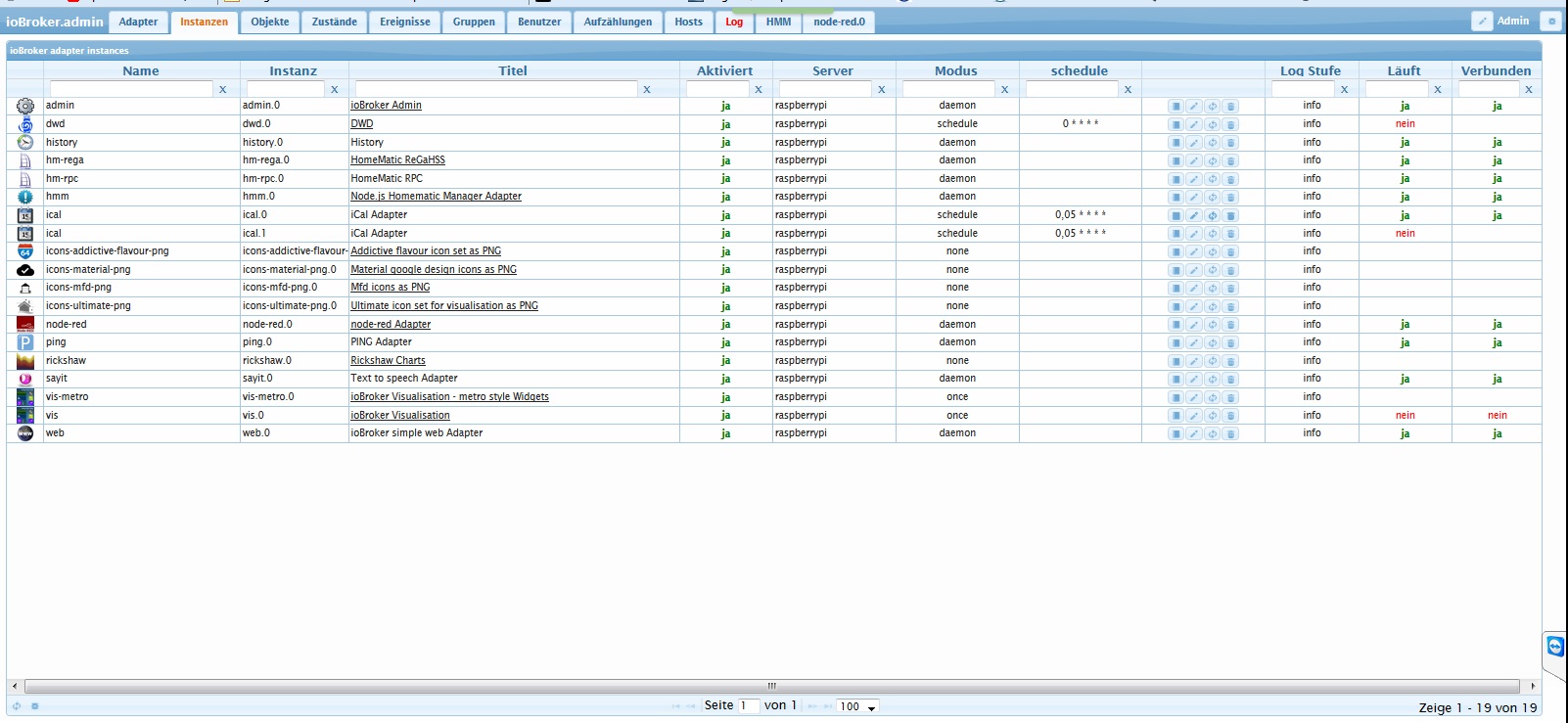Delete the vis-metro instance via its trash icon
Screen dimensions: 1568x723
1231,398
